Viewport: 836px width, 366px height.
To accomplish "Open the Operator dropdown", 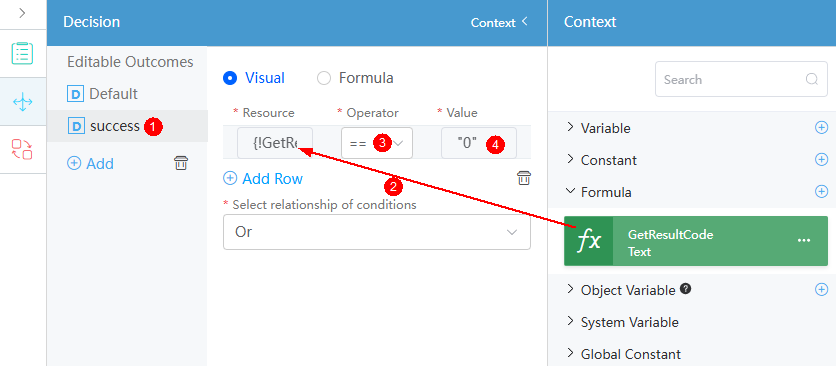I will (x=377, y=143).
